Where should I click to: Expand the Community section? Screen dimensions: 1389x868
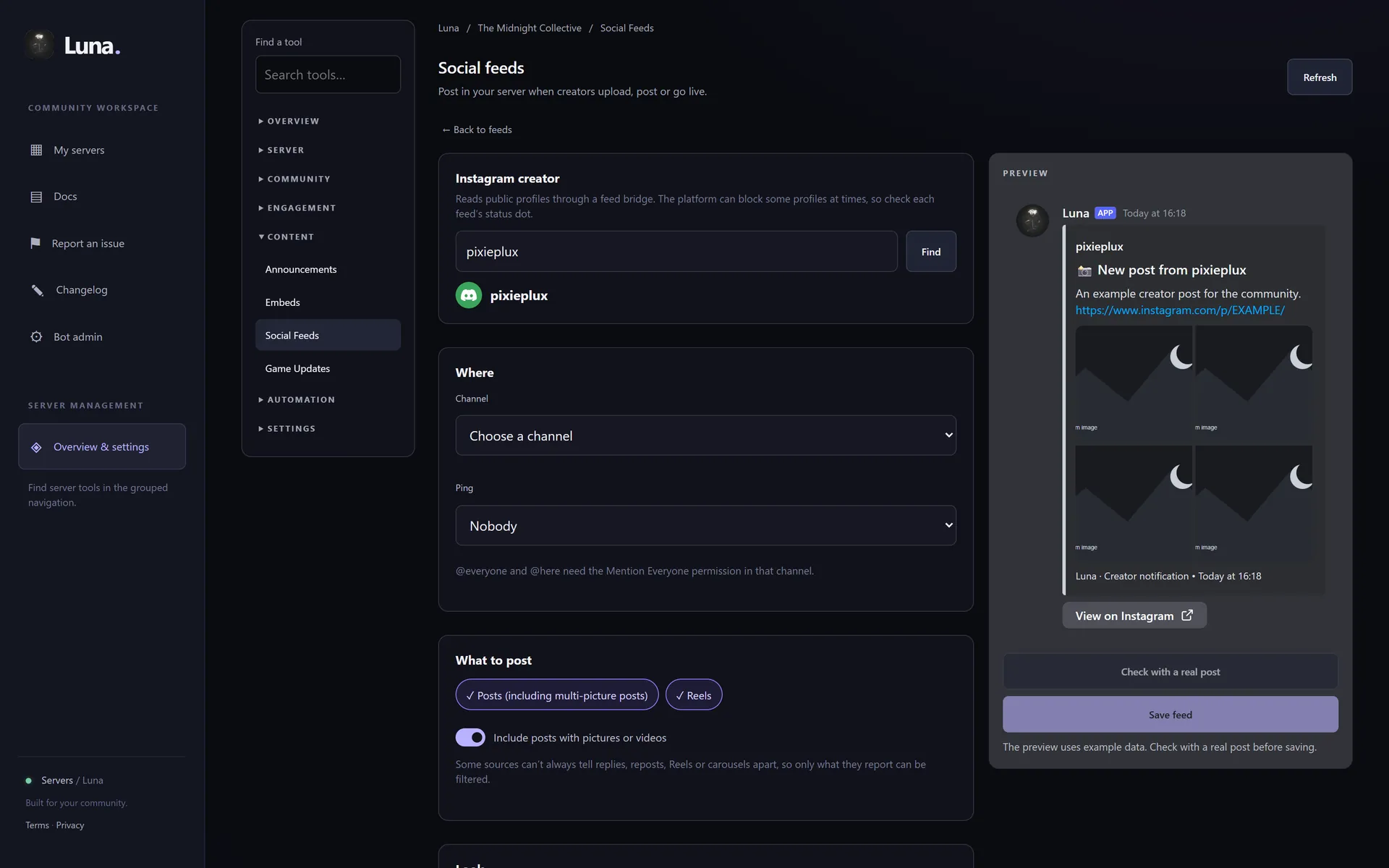[294, 179]
